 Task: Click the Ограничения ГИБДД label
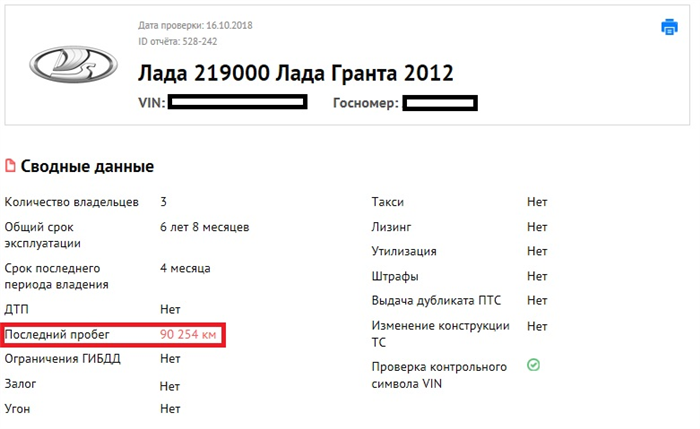tap(62, 359)
